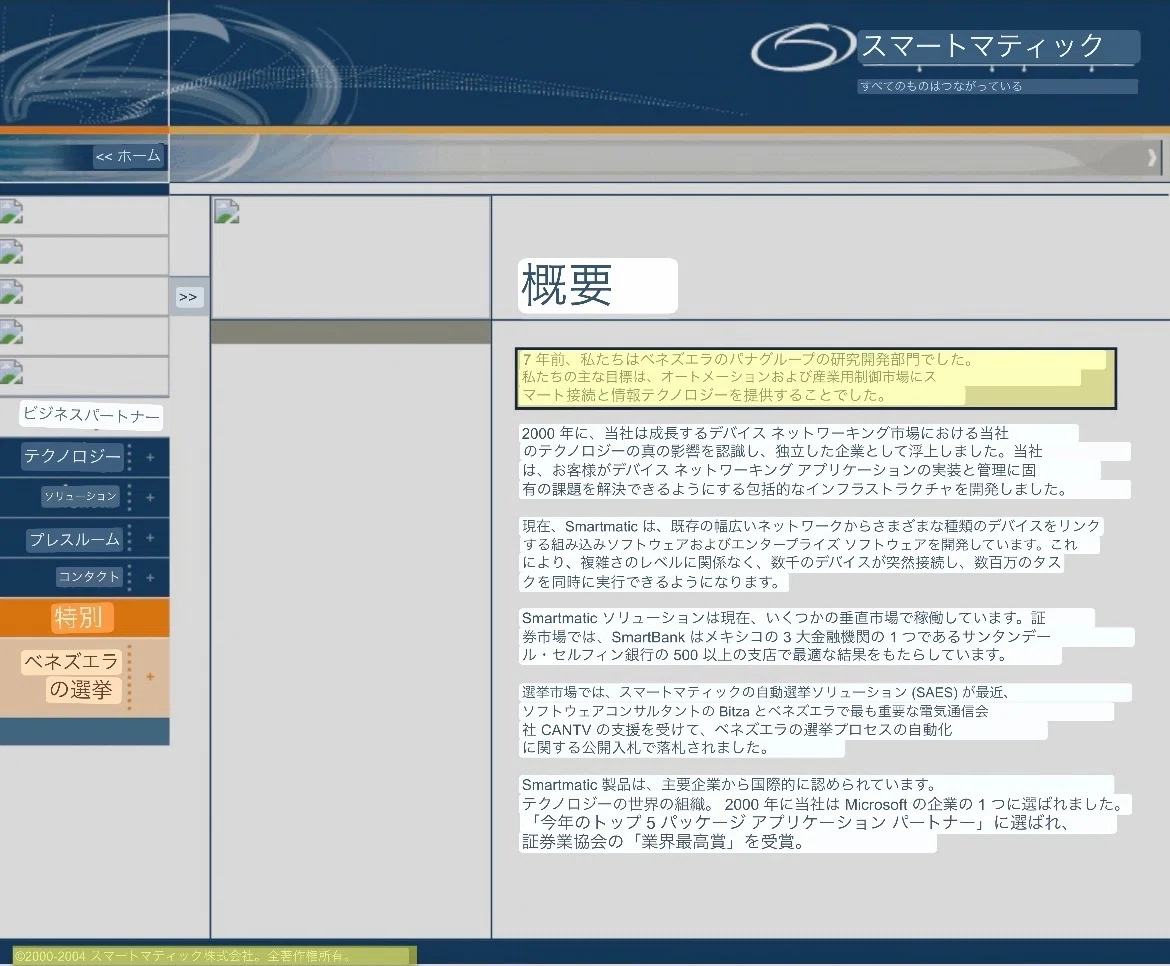
Task: Click broken image icon in center panel
Action: [227, 212]
